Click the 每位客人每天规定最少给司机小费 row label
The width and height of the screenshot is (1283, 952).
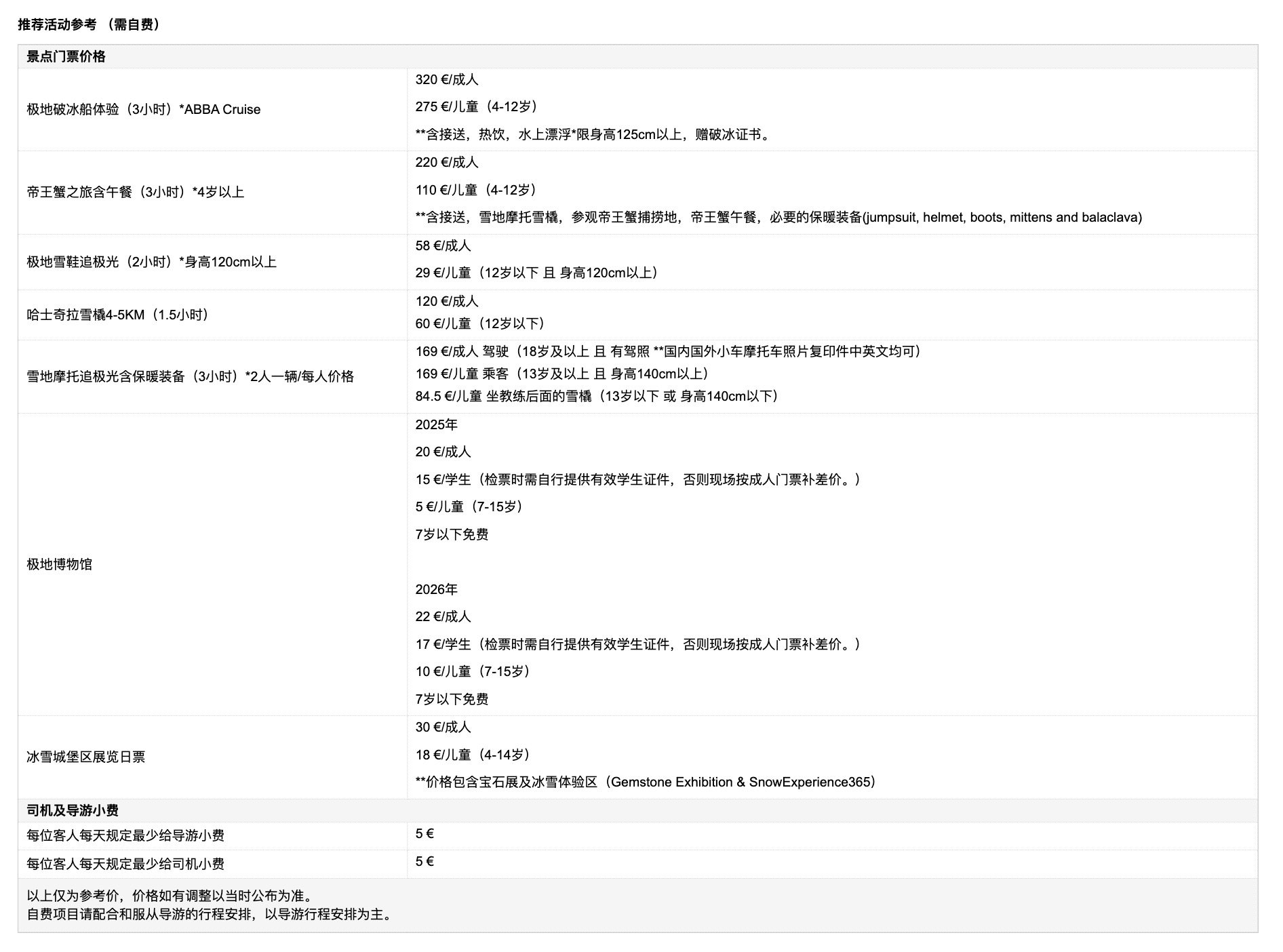click(x=125, y=865)
